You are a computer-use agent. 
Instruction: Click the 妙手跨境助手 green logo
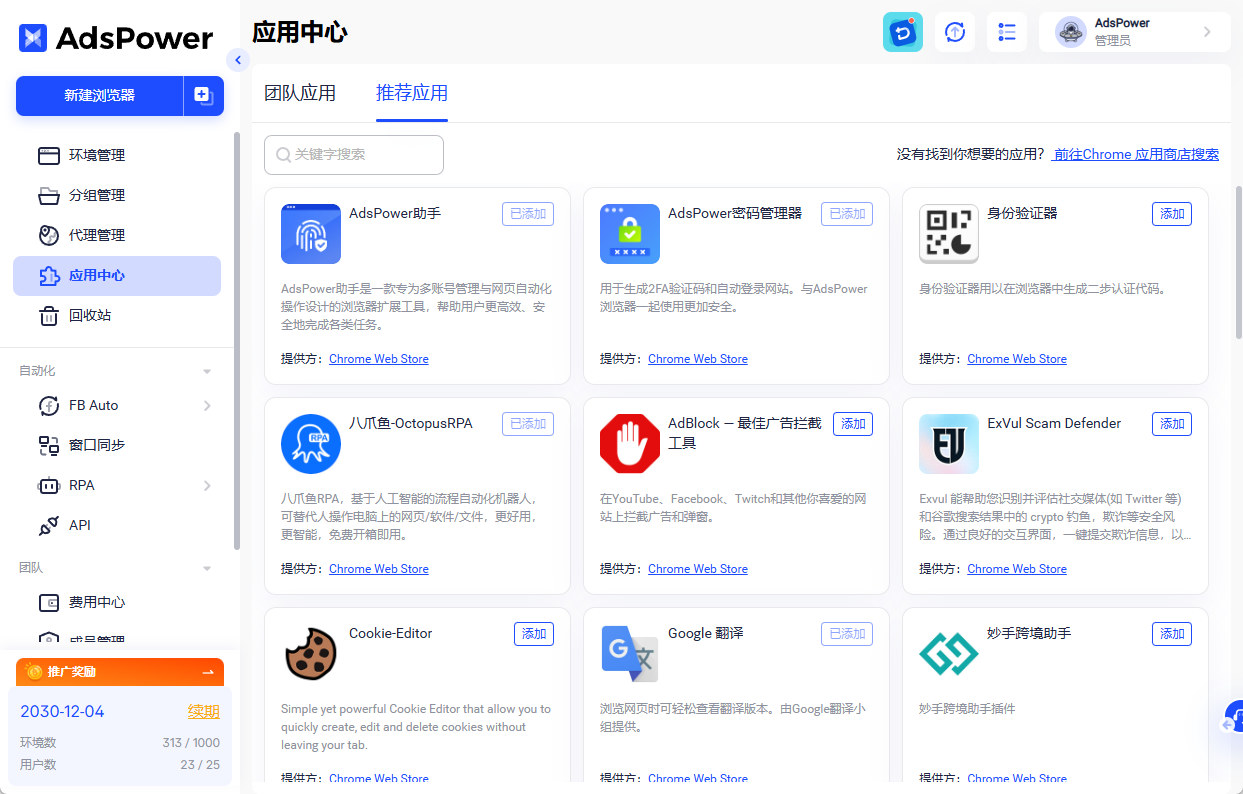click(949, 654)
